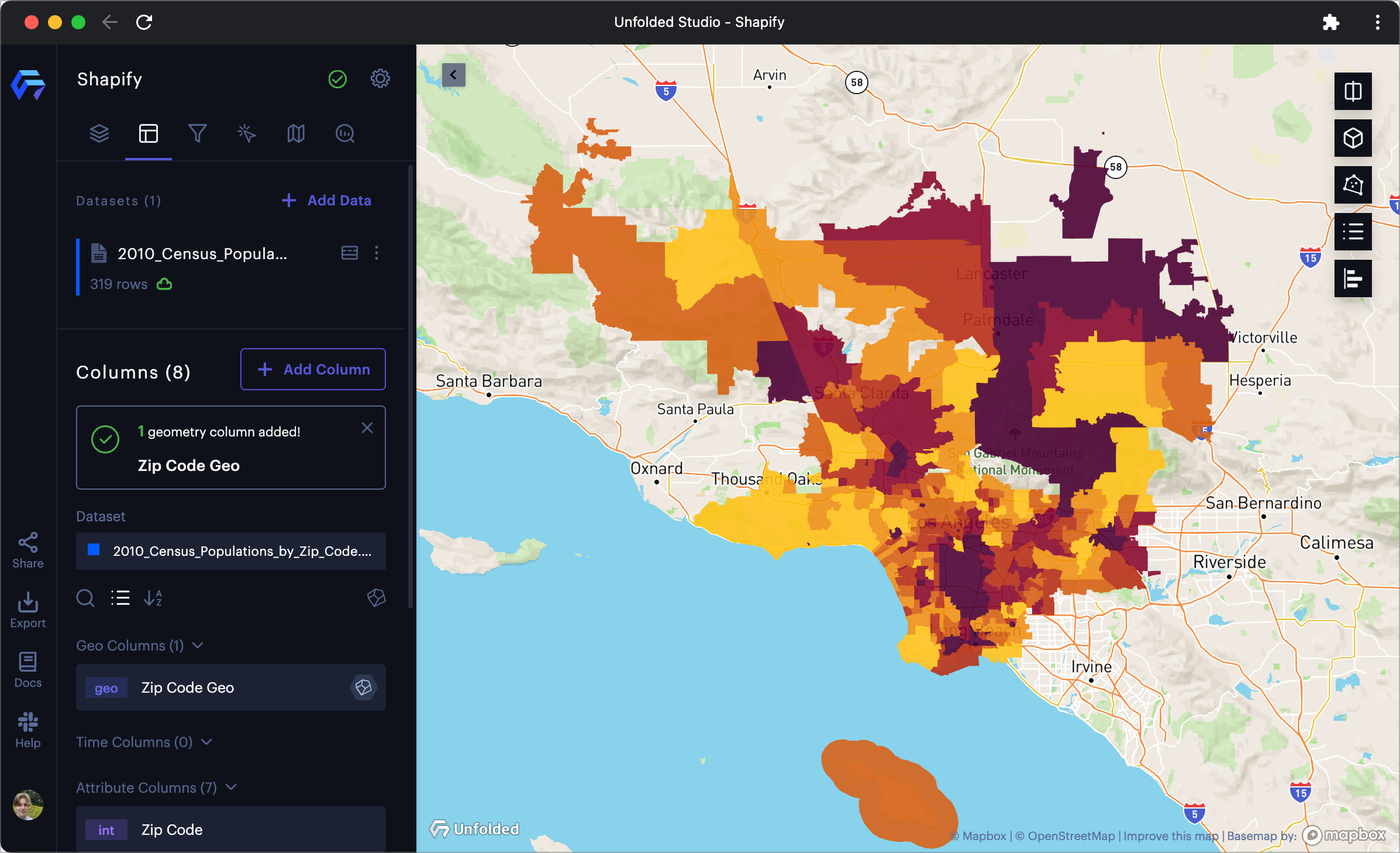The width and height of the screenshot is (1400, 853).
Task: Switch to the Filters tab
Action: pos(198,134)
